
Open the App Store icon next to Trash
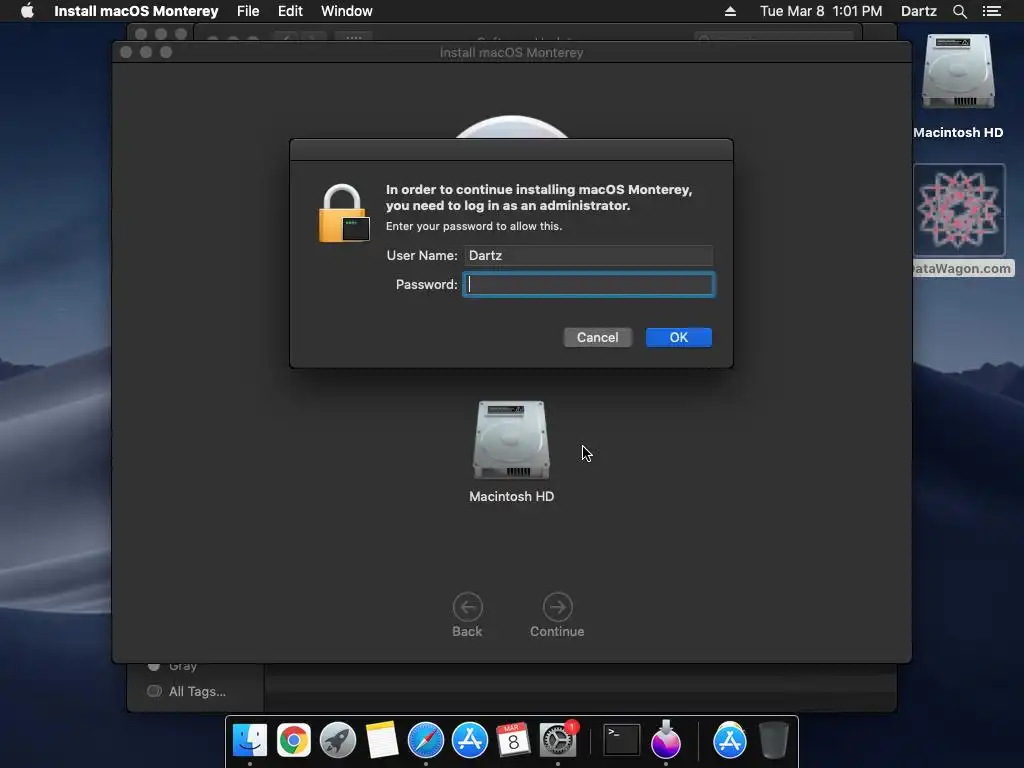[x=729, y=740]
